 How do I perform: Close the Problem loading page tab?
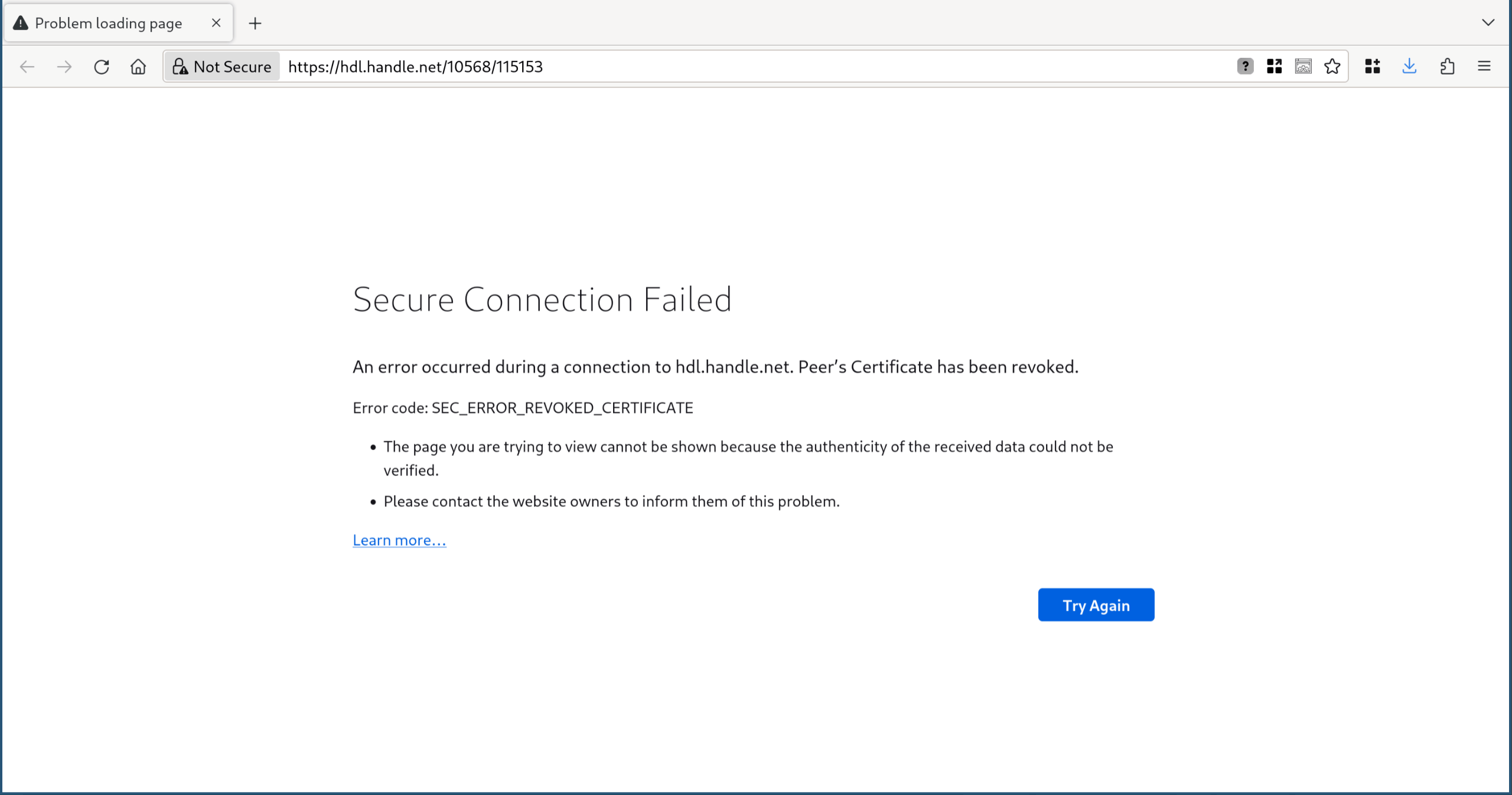pyautogui.click(x=216, y=23)
